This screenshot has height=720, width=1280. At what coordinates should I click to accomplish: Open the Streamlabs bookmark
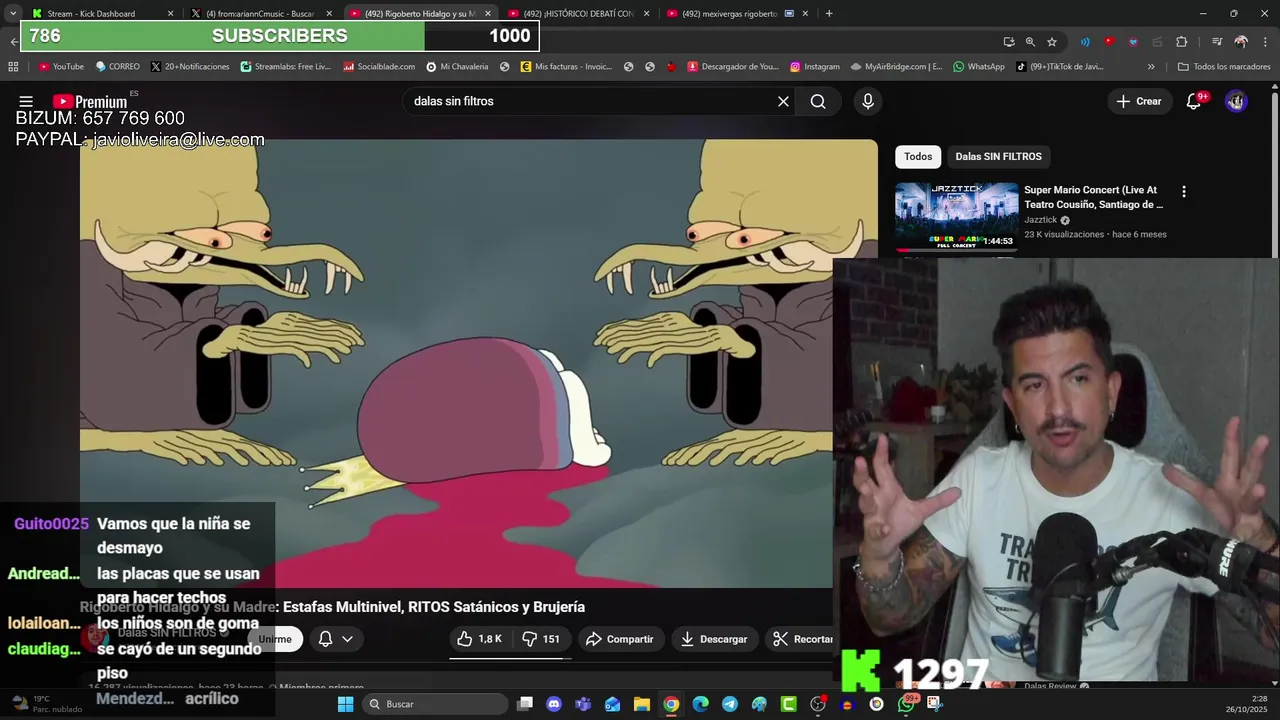(x=285, y=67)
